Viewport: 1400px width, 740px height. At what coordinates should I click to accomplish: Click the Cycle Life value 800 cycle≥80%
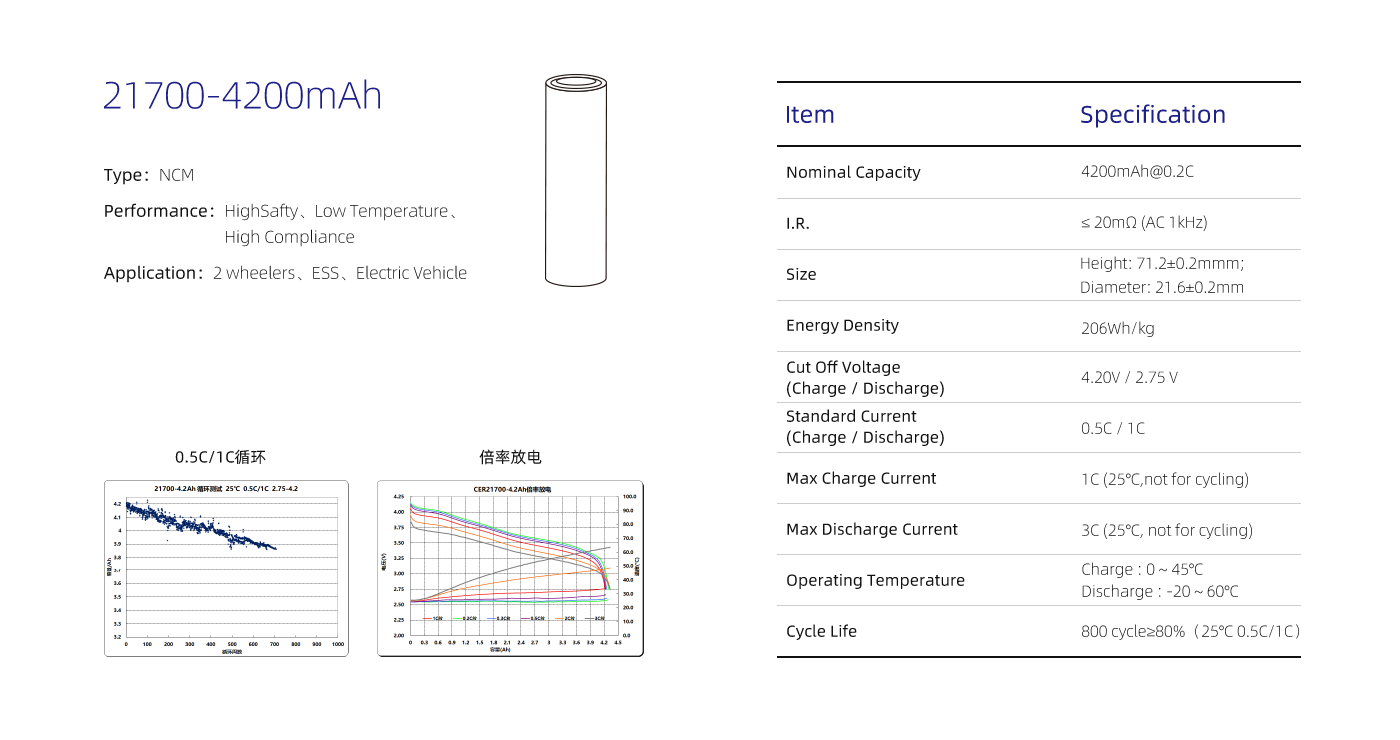tap(1190, 631)
